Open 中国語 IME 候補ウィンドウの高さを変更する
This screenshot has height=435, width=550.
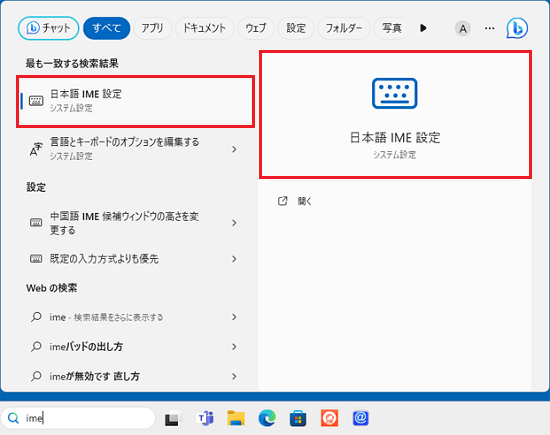coord(125,223)
